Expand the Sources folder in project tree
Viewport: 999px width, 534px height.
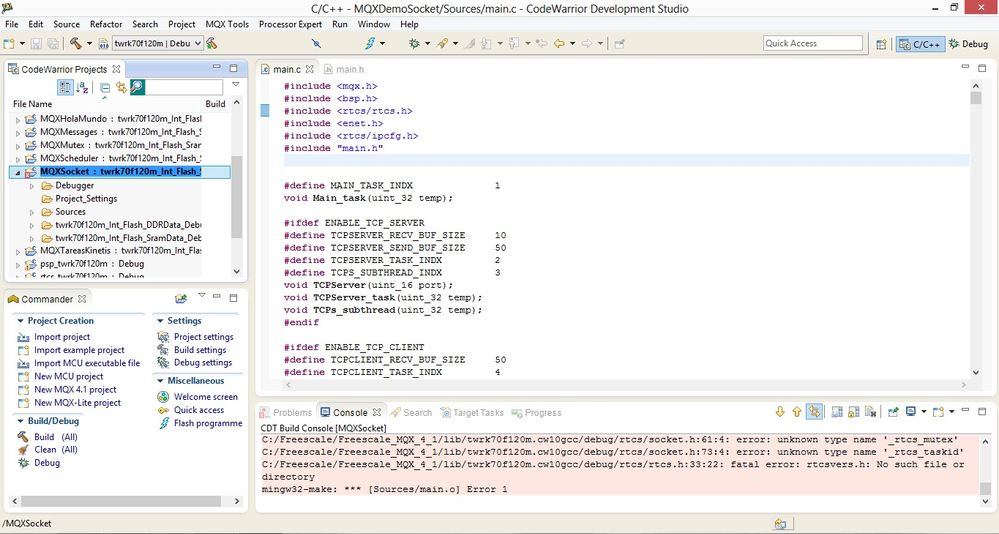coord(33,212)
